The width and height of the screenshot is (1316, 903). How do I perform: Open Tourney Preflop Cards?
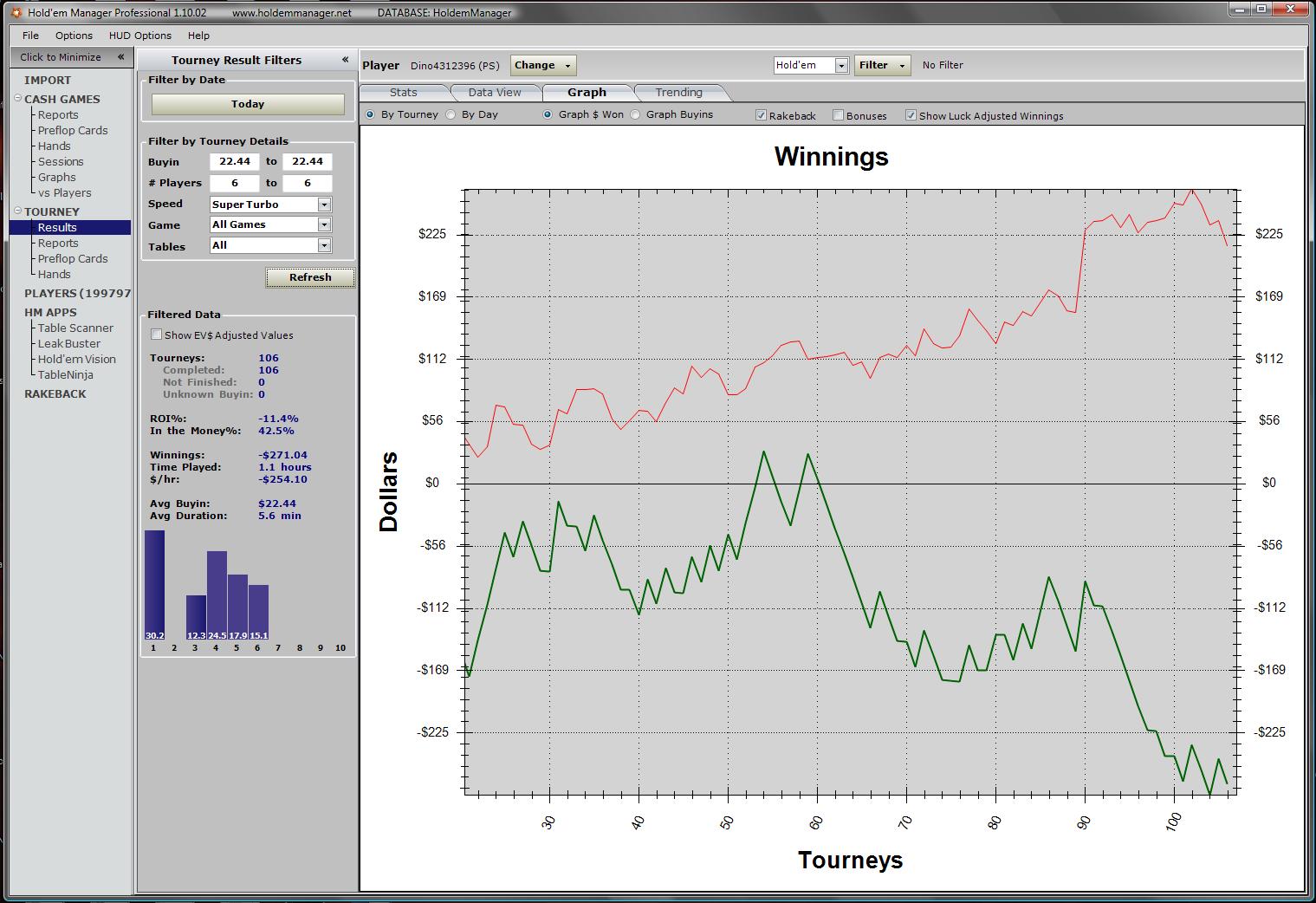point(73,258)
